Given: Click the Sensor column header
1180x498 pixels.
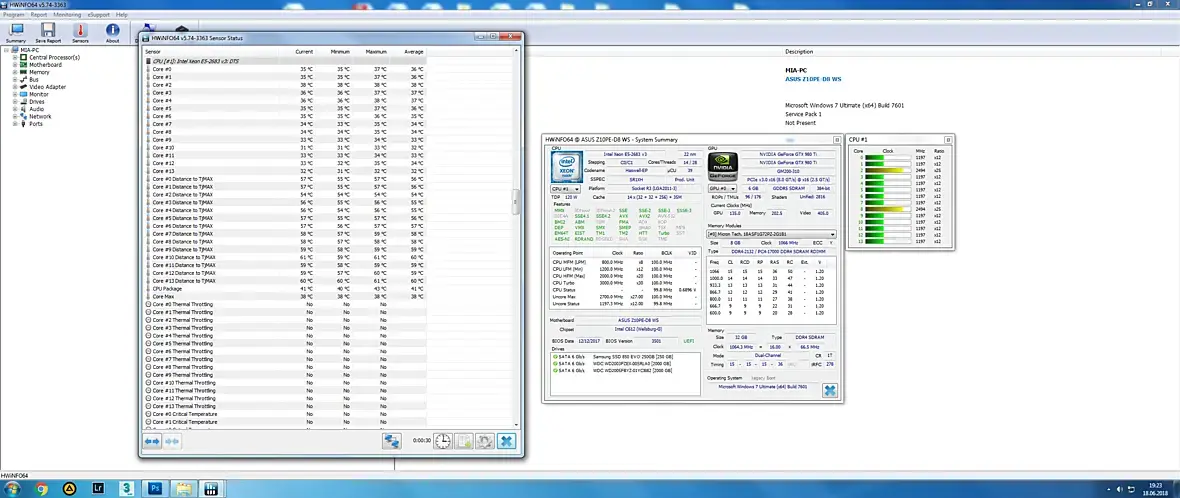Looking at the screenshot, I should coord(152,52).
